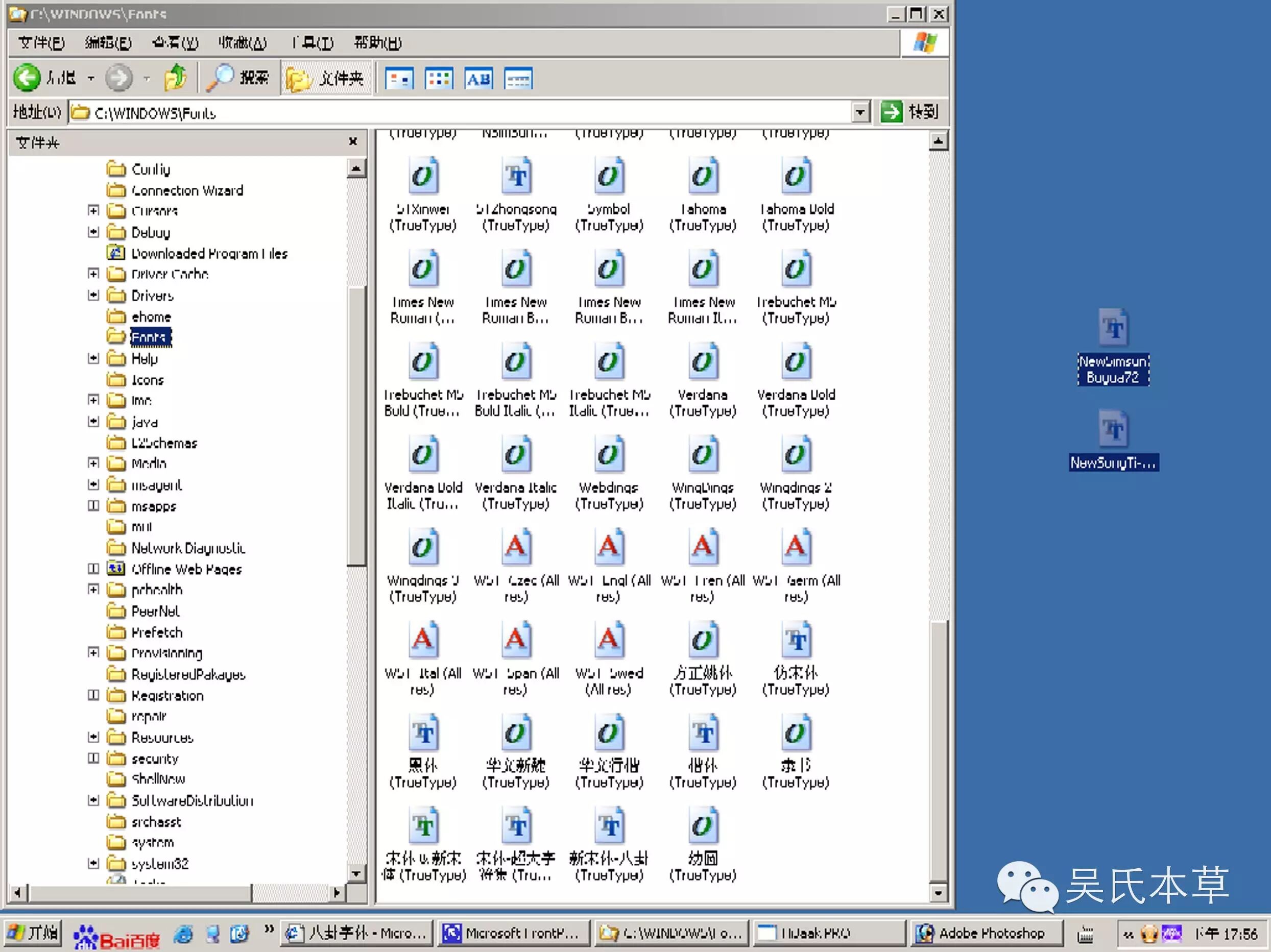The image size is (1271, 952).
Task: Open the 文件(F) File menu
Action: click(41, 43)
